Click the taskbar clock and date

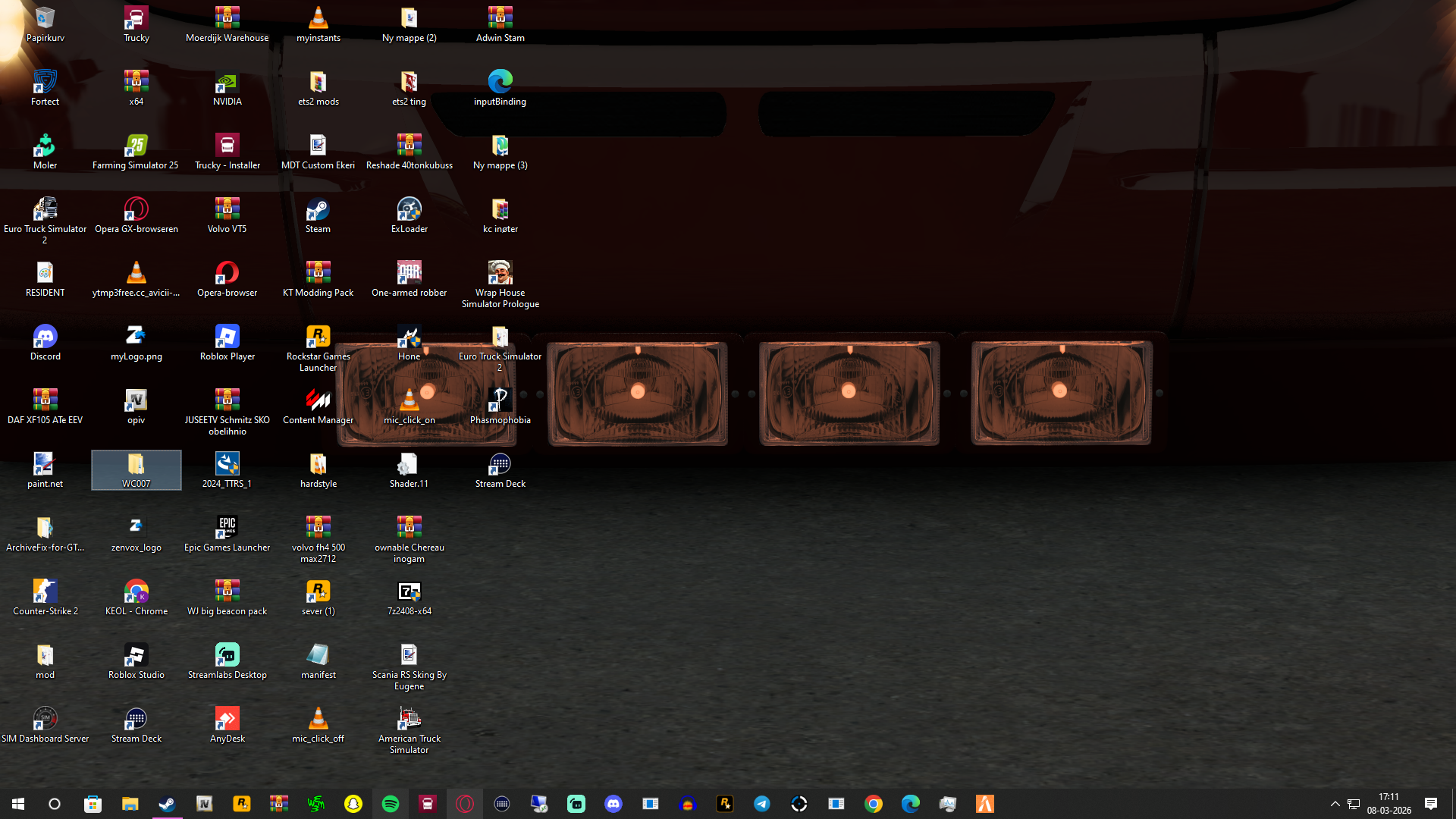1389,804
